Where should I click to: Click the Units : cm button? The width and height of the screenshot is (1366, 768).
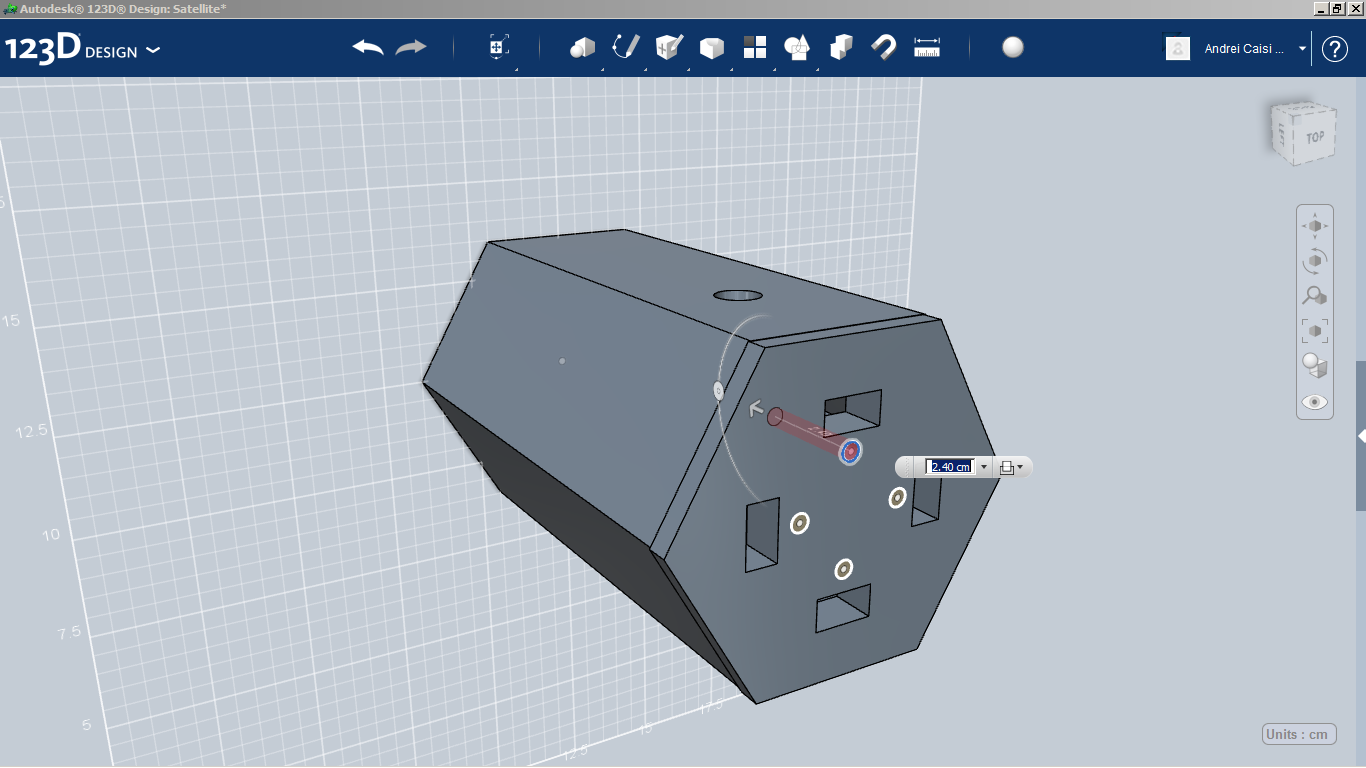pos(1299,734)
